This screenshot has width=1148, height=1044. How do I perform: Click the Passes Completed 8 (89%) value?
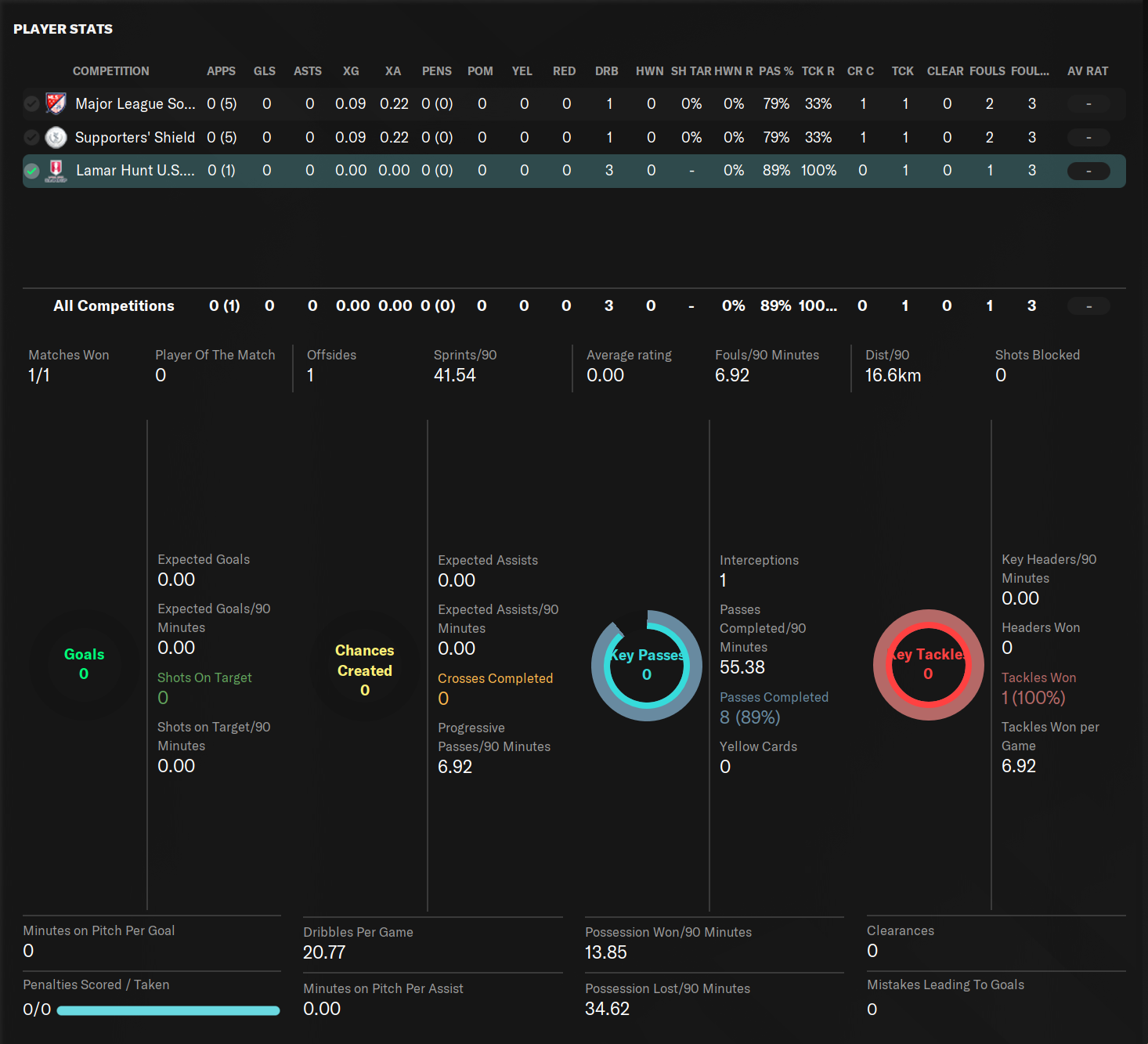coord(749,717)
